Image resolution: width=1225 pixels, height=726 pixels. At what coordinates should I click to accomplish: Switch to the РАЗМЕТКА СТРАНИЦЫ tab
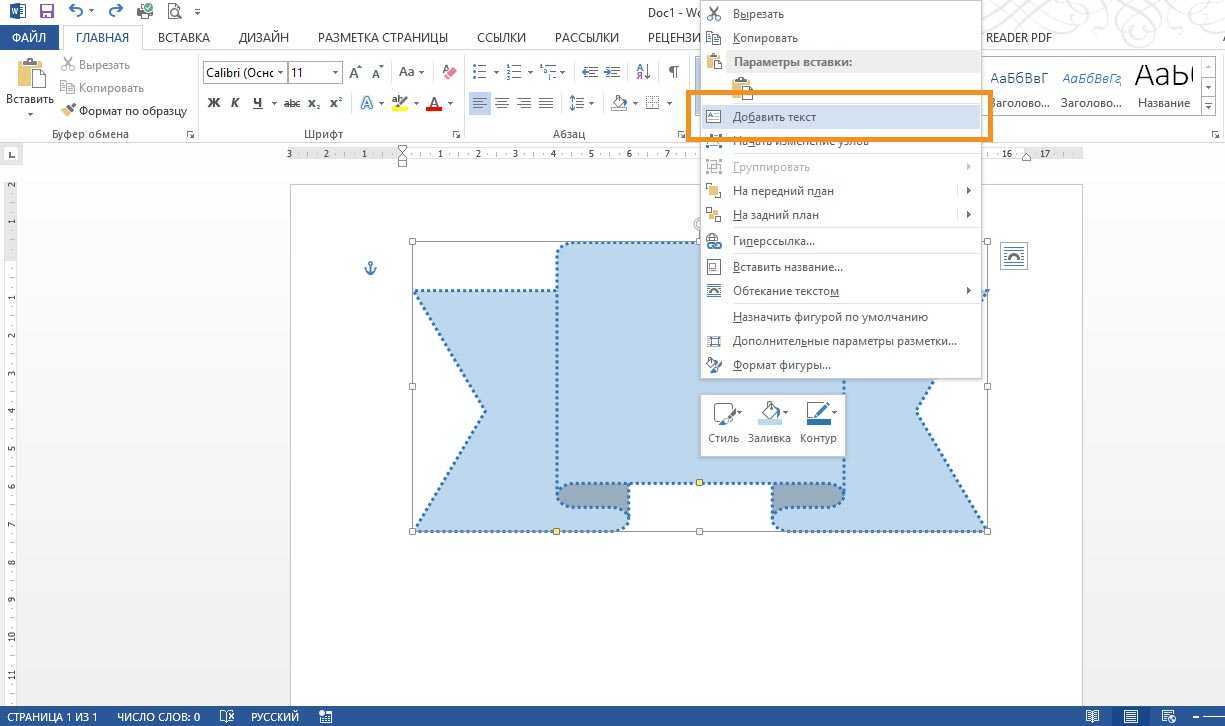click(383, 38)
